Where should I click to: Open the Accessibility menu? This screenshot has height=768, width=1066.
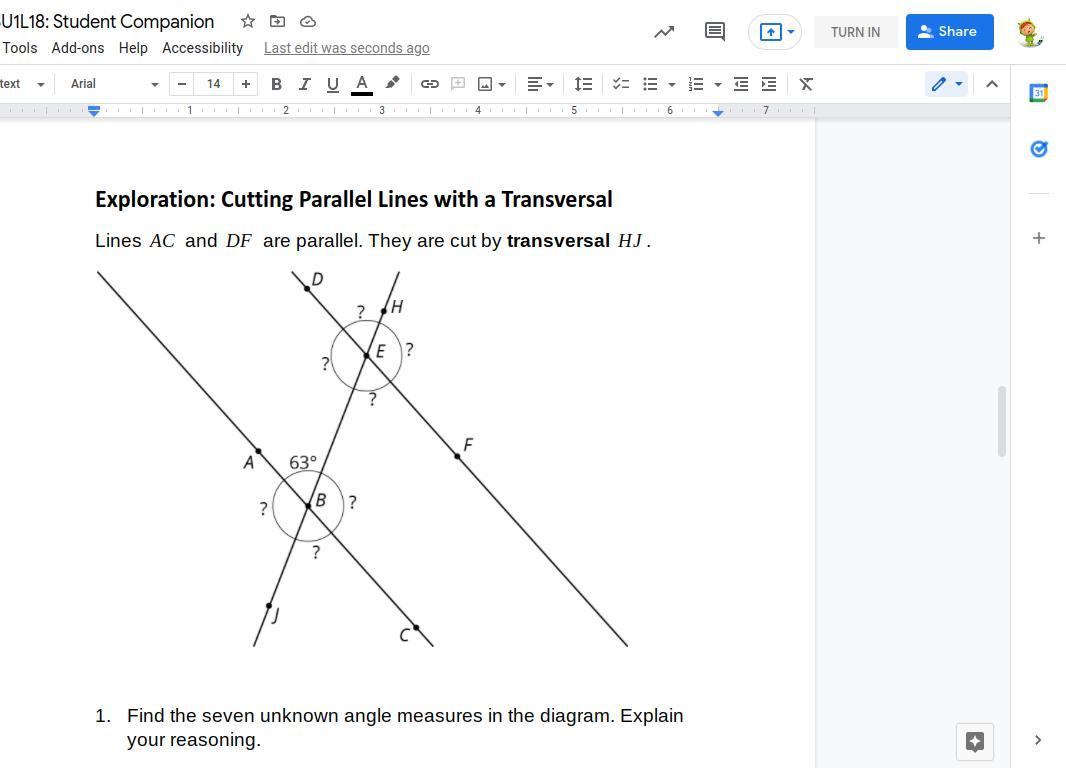point(202,48)
